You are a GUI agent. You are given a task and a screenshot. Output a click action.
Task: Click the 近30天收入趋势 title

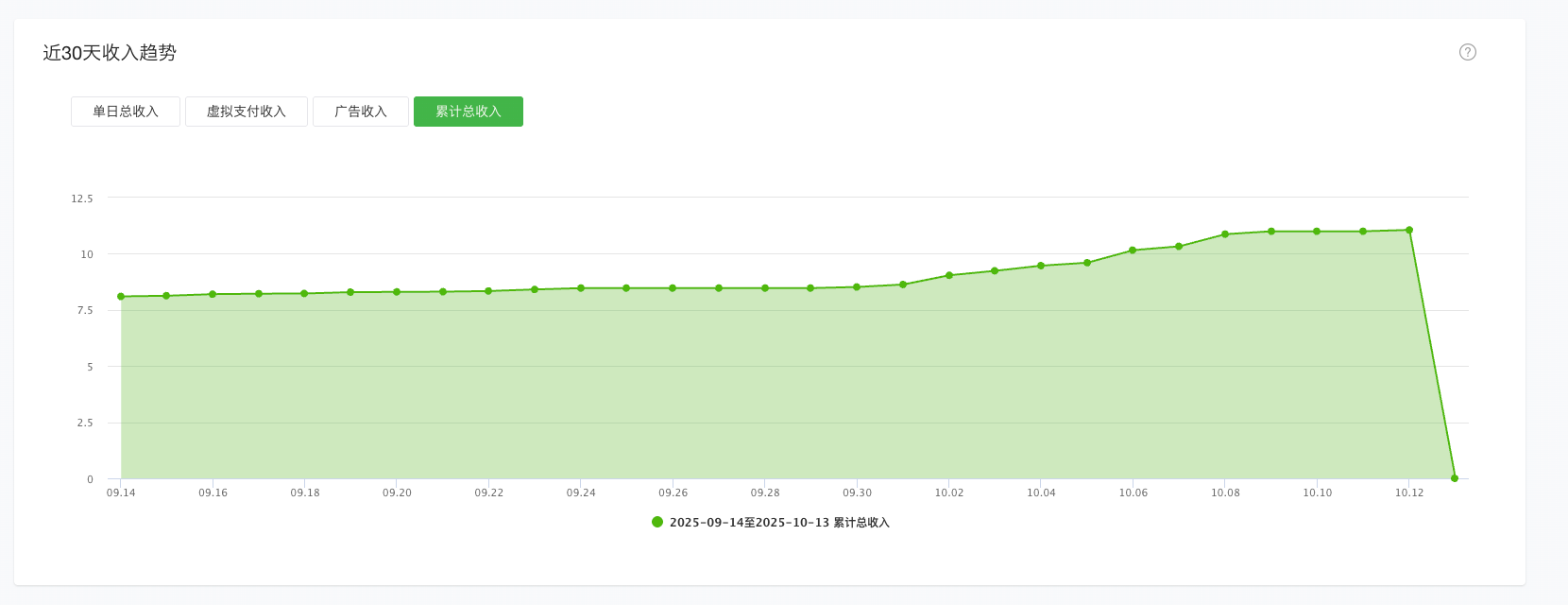[x=110, y=53]
